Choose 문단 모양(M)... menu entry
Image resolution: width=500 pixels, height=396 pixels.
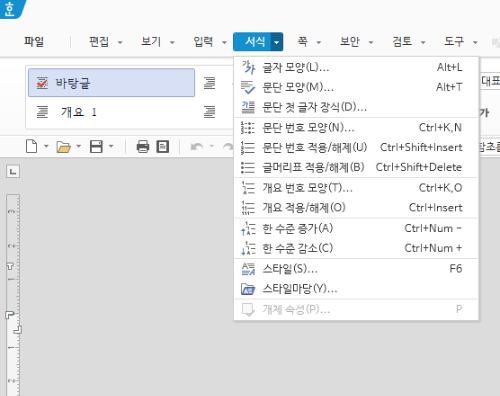point(356,87)
